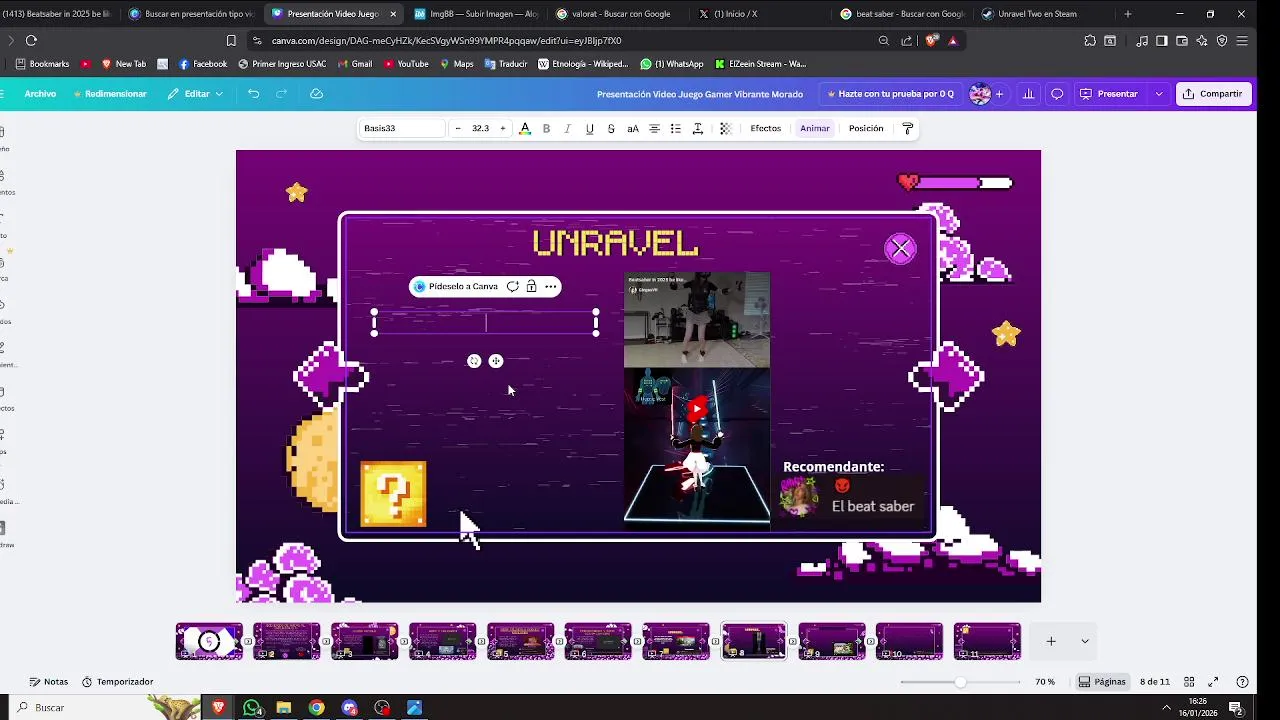1280x720 pixels.
Task: Click the undo arrow icon
Action: tap(253, 94)
